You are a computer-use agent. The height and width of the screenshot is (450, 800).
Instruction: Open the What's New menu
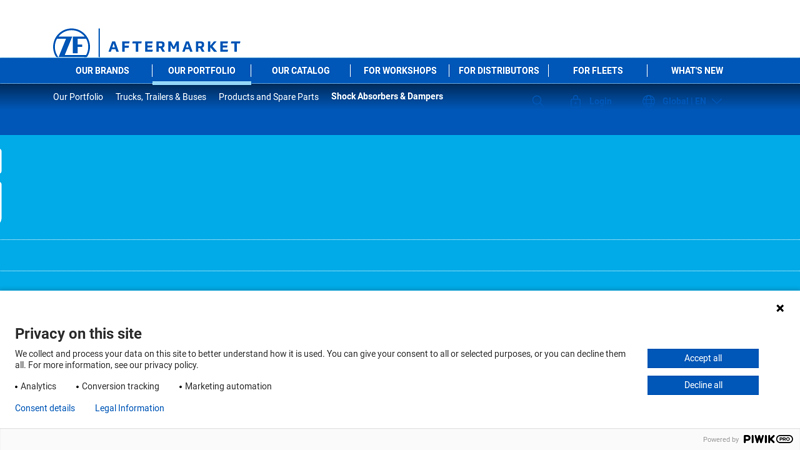(x=696, y=71)
